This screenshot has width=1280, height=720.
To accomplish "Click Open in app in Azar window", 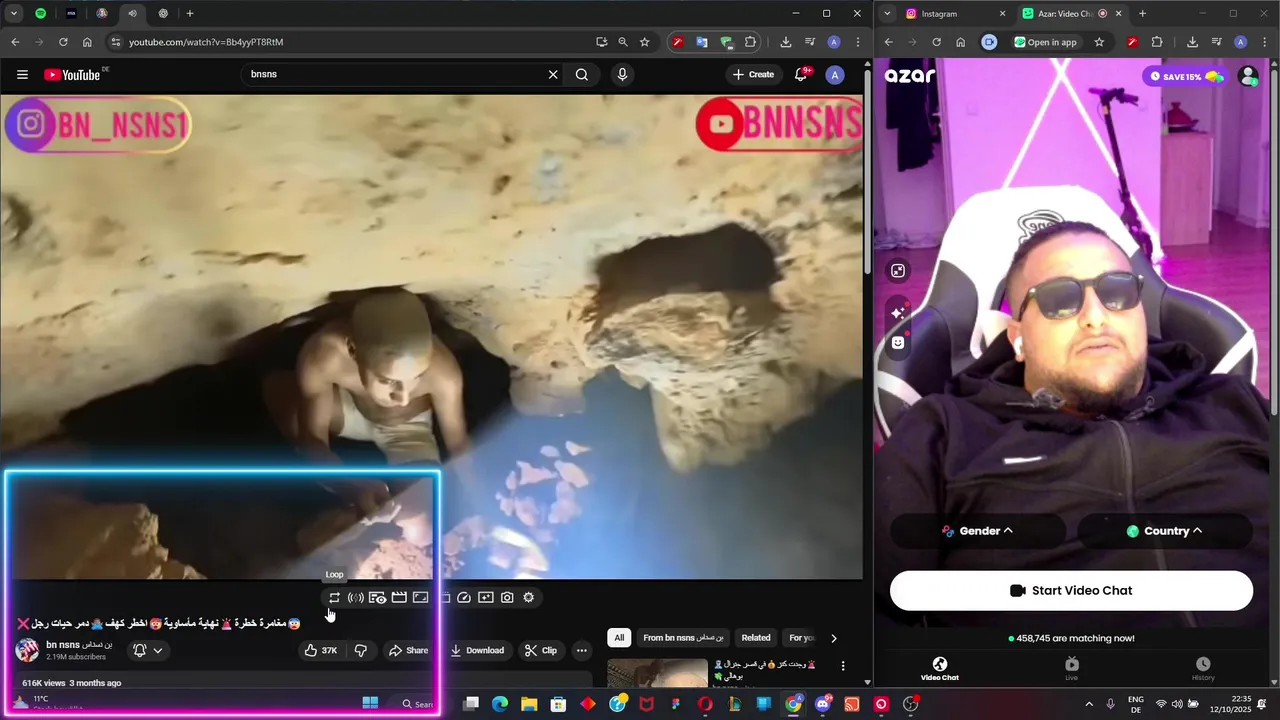I will click(x=1046, y=42).
